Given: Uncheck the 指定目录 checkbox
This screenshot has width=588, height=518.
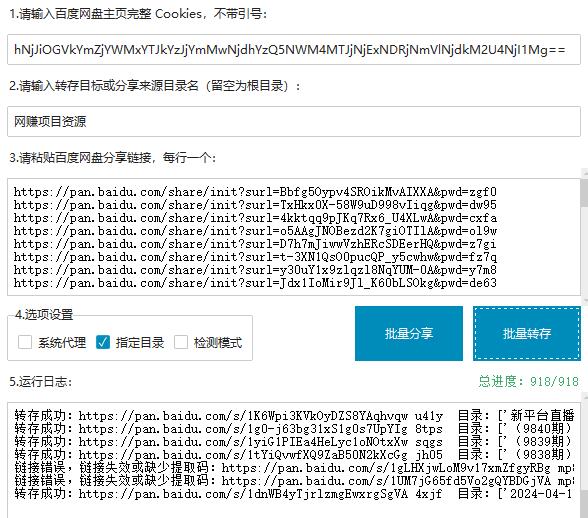Looking at the screenshot, I should pyautogui.click(x=103, y=342).
